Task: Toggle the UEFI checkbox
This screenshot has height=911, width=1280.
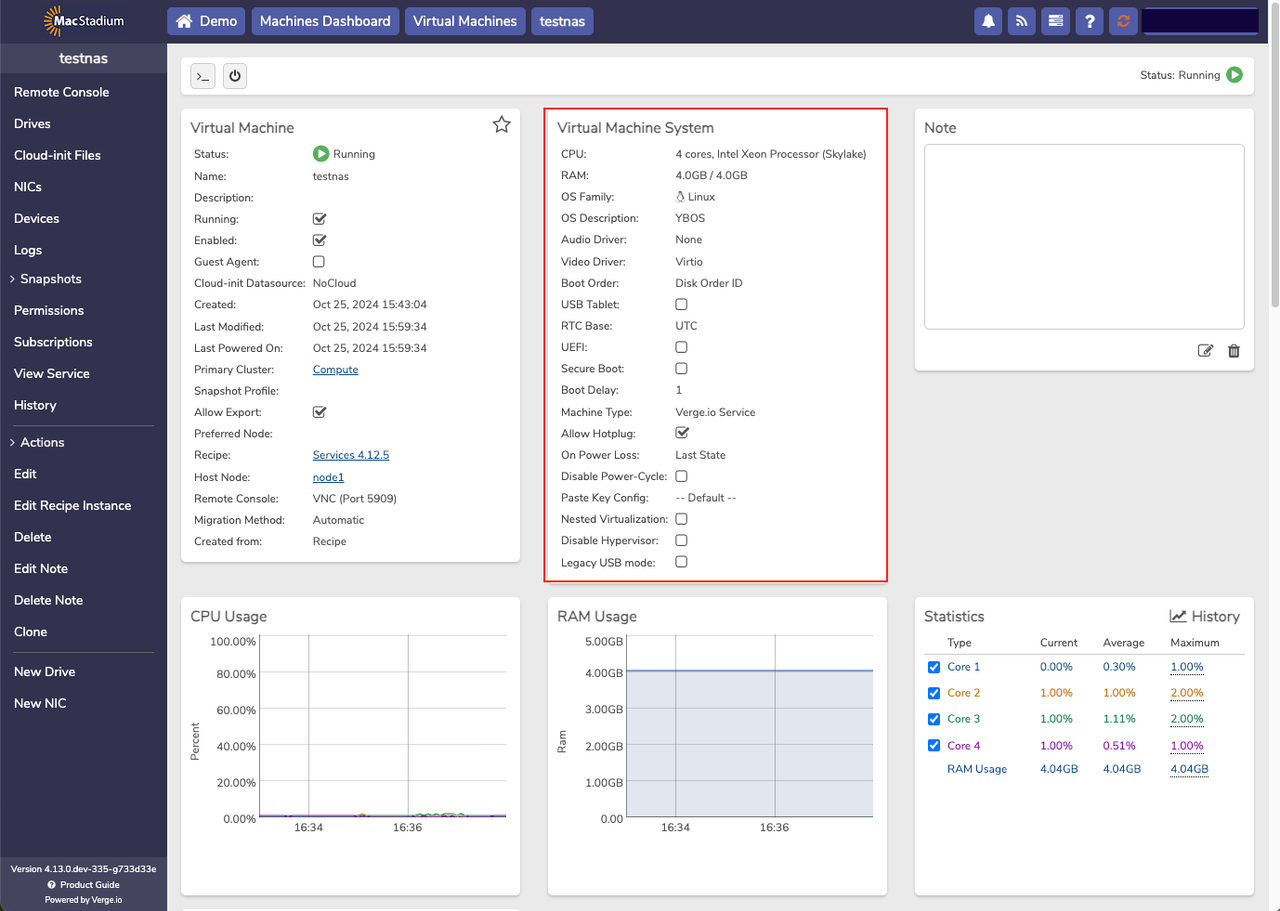Action: coord(681,347)
